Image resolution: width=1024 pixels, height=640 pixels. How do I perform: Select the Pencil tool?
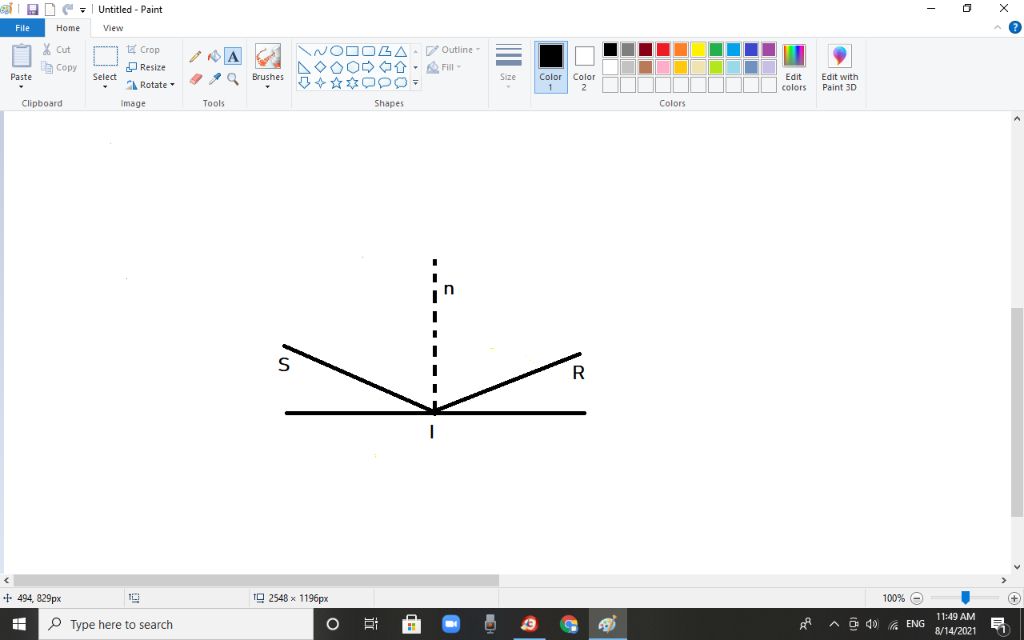click(195, 57)
